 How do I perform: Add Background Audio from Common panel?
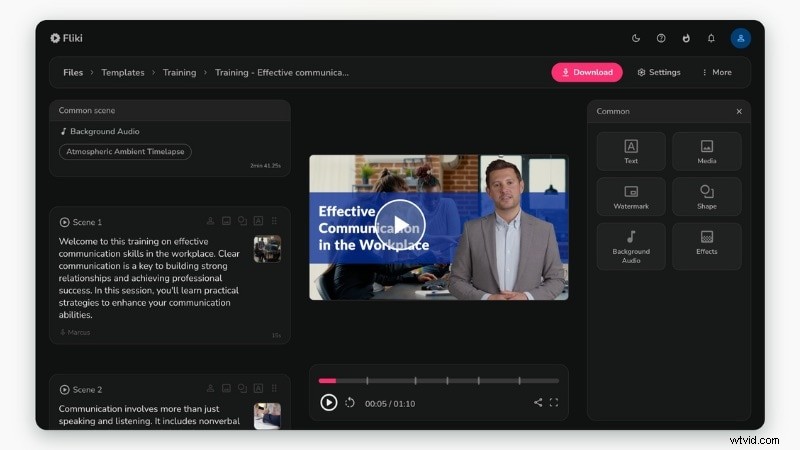click(x=631, y=246)
